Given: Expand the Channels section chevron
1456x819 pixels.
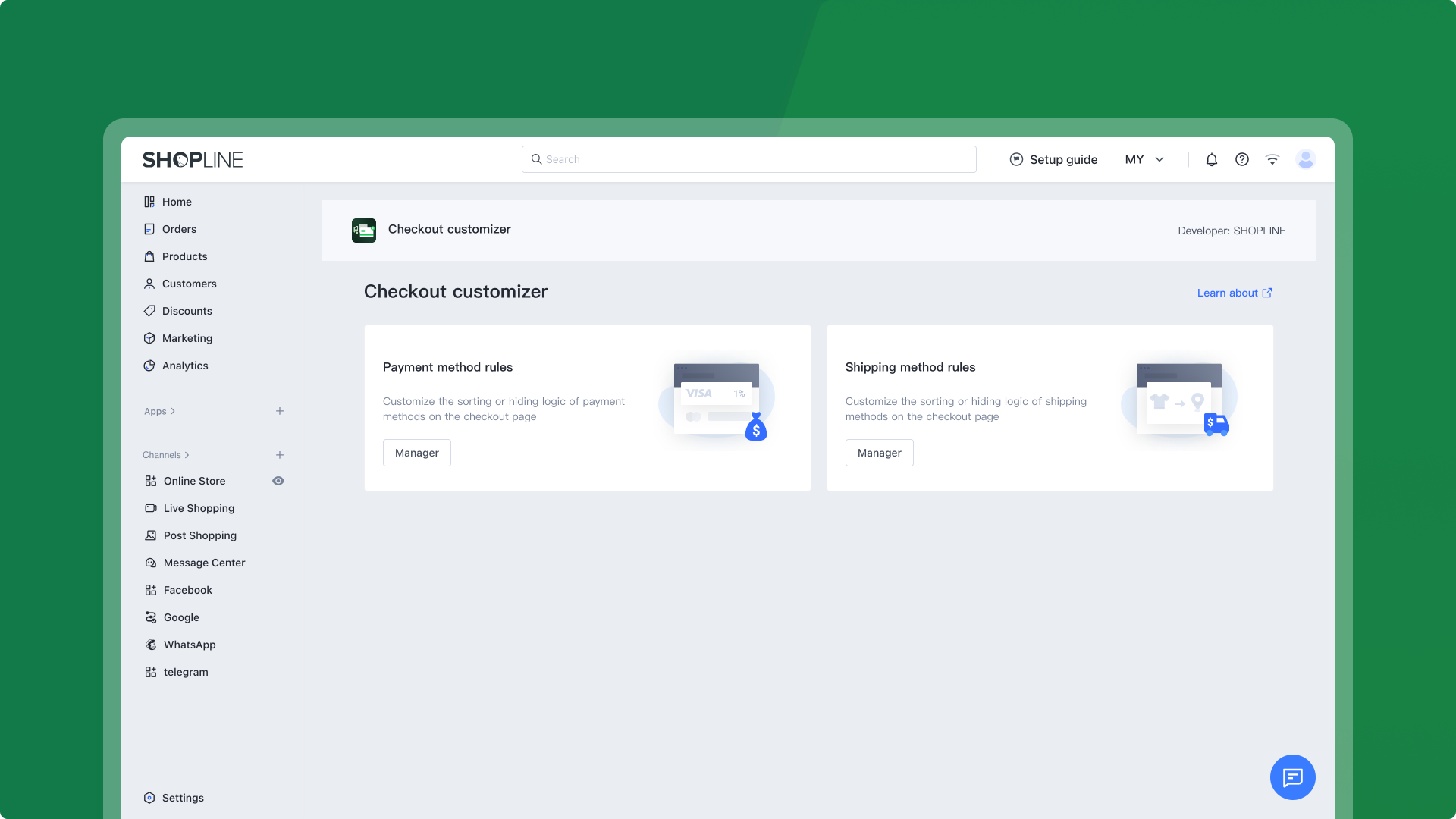Looking at the screenshot, I should (x=187, y=455).
